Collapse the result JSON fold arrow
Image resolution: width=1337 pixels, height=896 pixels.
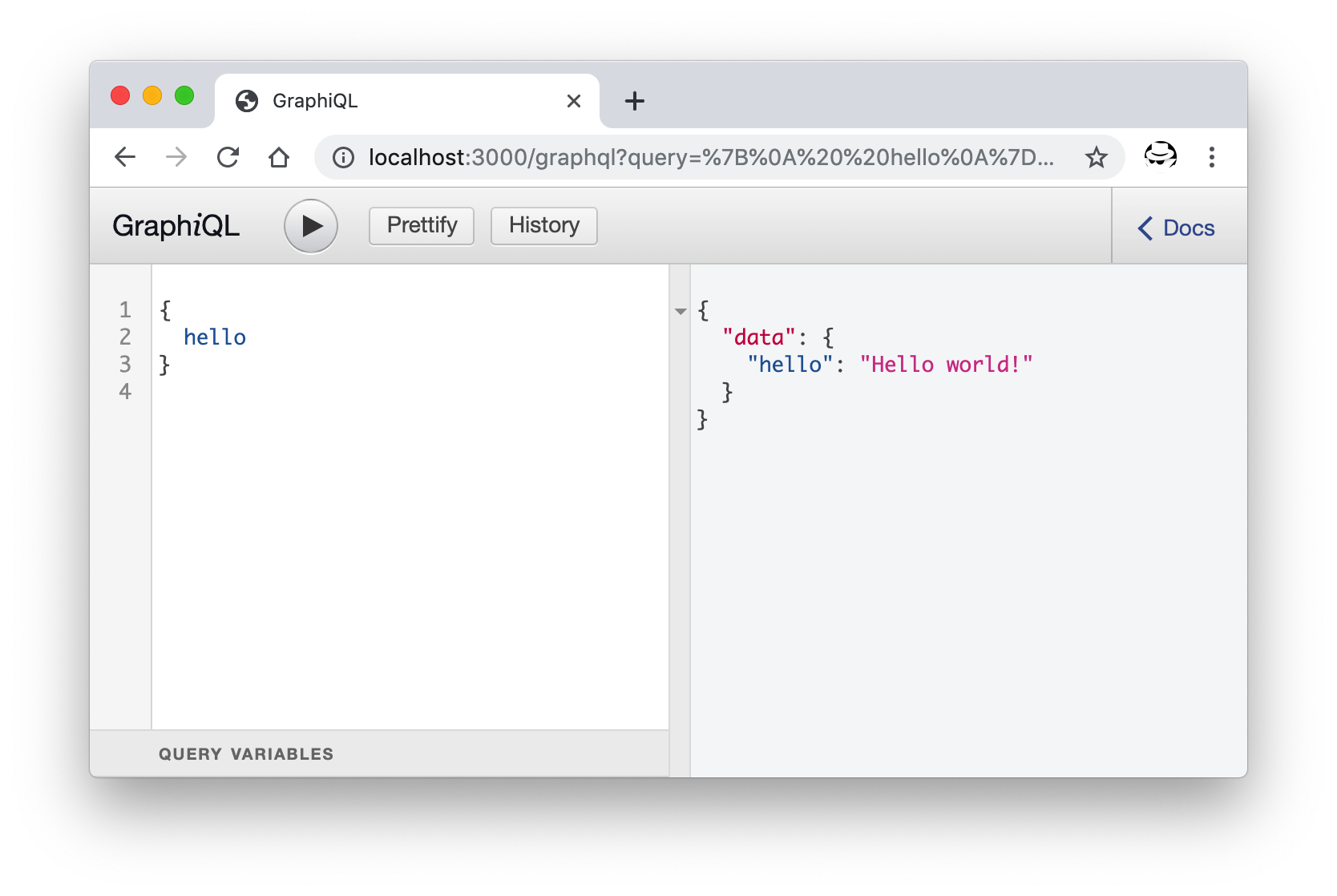(x=681, y=311)
